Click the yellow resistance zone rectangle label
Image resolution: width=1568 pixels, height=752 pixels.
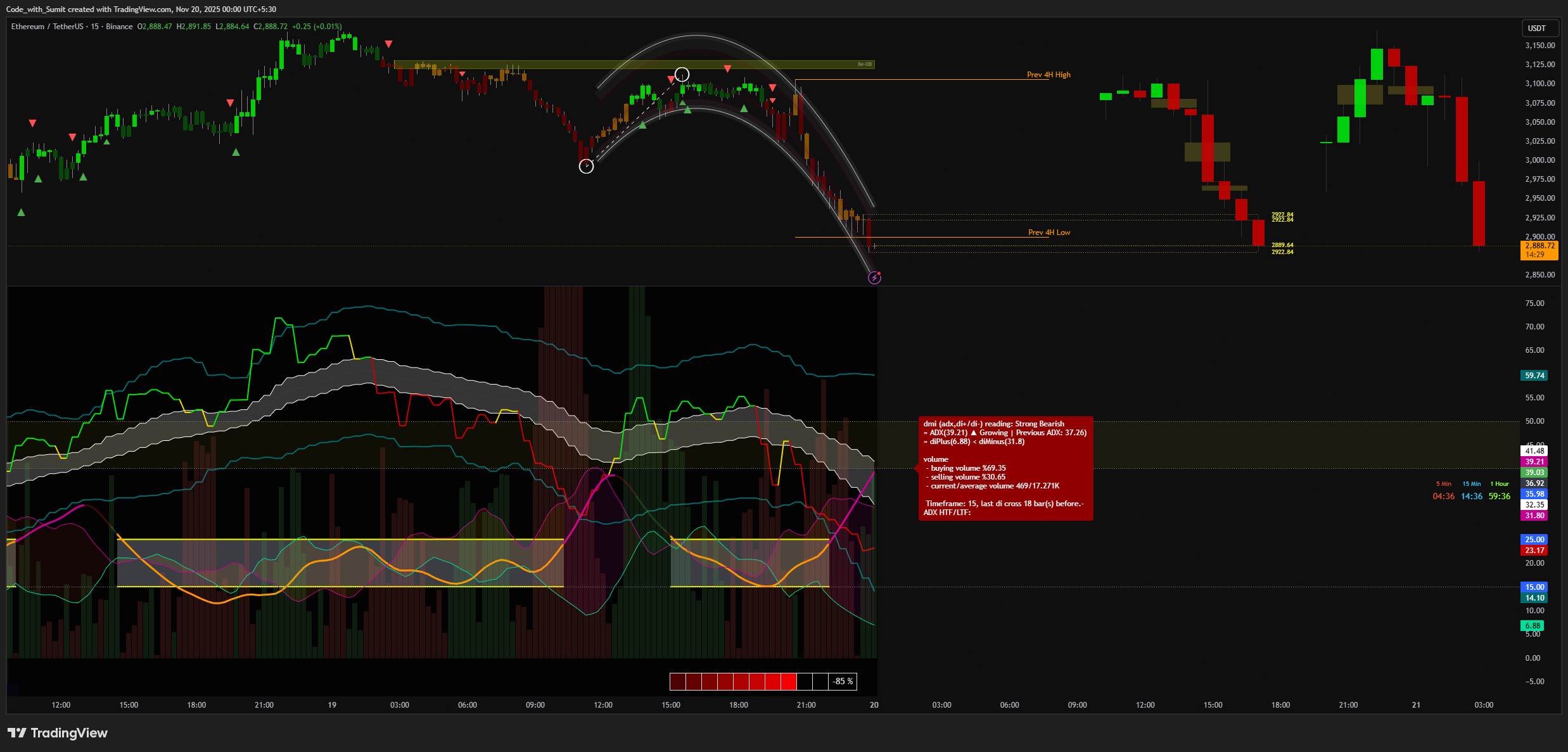[865, 64]
